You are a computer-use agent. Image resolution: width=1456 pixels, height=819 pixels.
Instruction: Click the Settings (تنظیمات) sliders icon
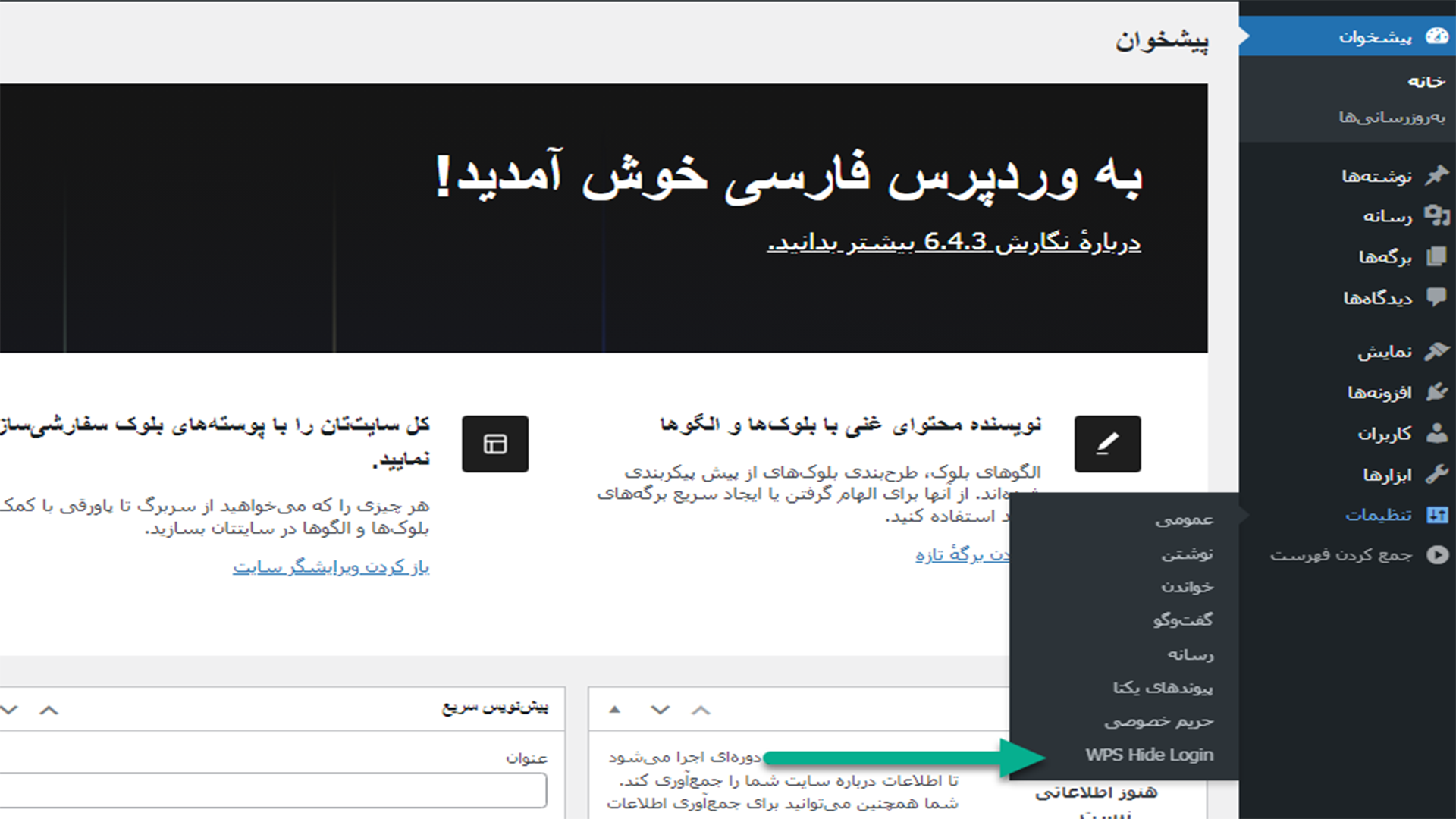(x=1436, y=515)
